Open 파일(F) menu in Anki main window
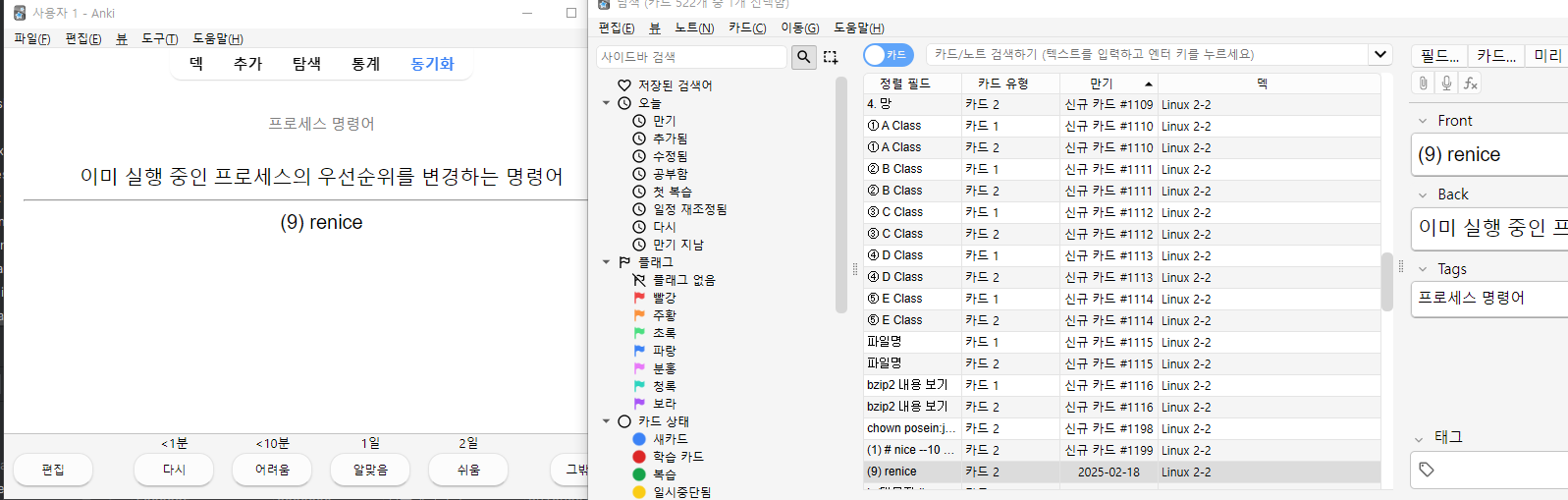Image resolution: width=1568 pixels, height=500 pixels. [x=32, y=38]
